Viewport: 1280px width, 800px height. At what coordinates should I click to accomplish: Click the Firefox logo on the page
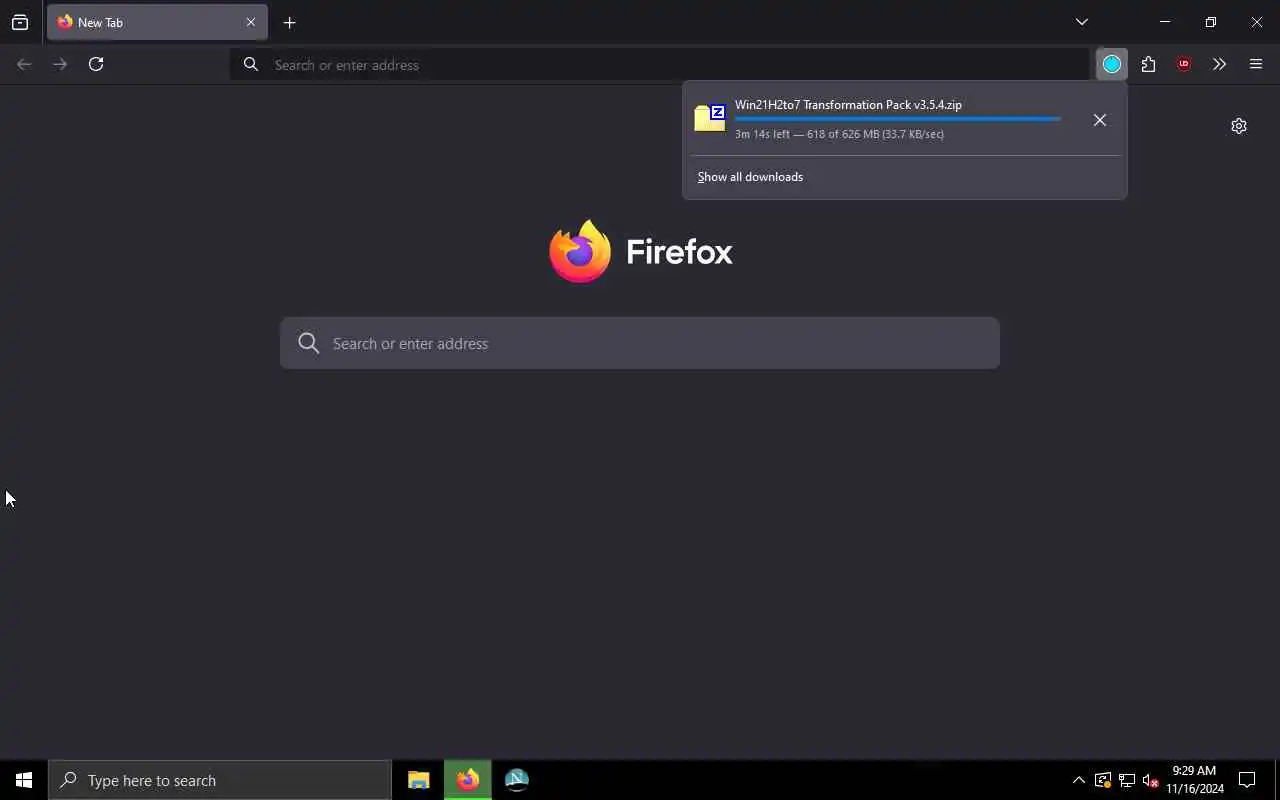(580, 251)
